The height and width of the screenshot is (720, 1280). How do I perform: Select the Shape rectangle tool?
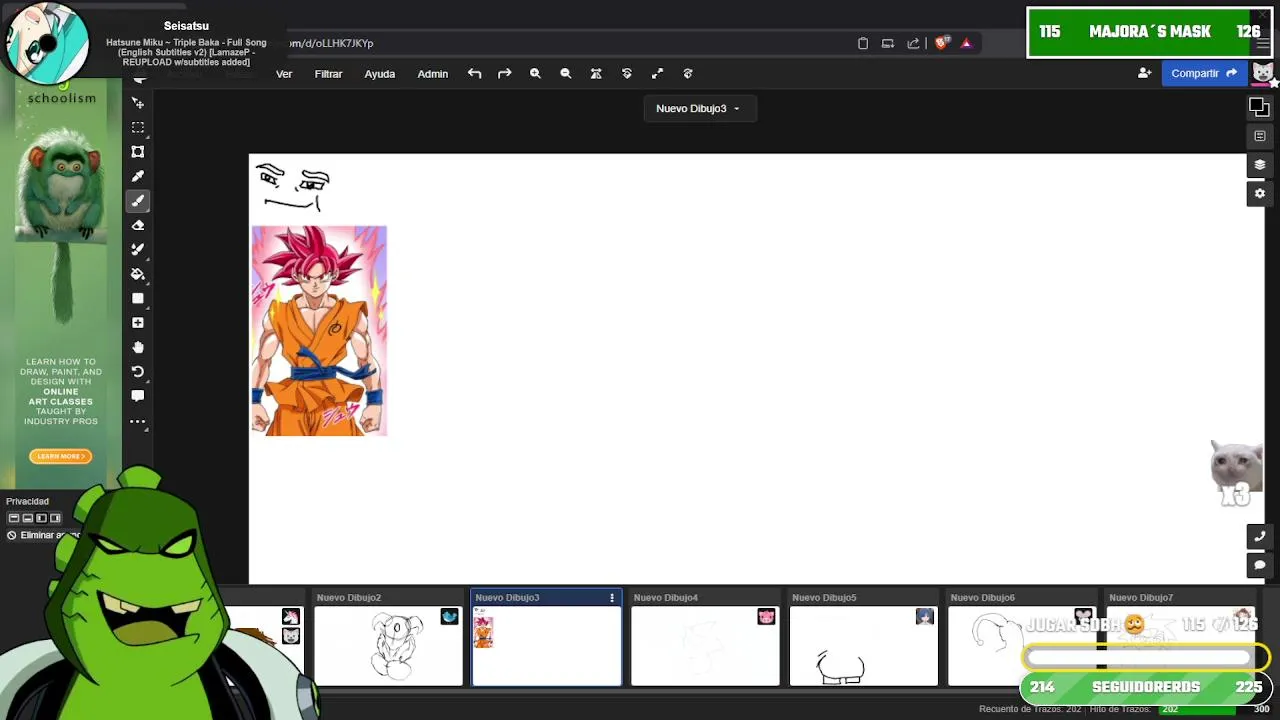click(x=138, y=298)
